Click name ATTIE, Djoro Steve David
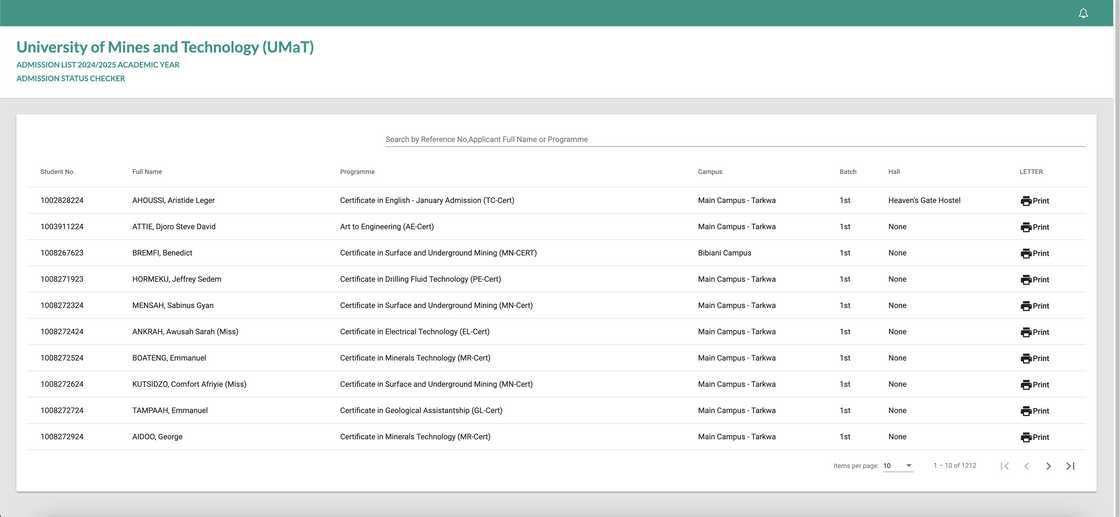Viewport: 1120px width, 517px height. click(x=174, y=227)
